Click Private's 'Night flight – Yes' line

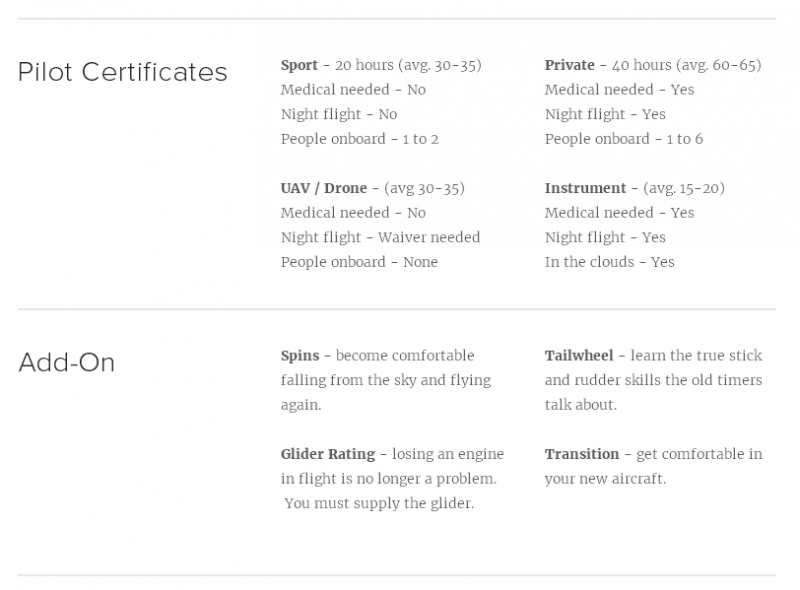pos(605,114)
